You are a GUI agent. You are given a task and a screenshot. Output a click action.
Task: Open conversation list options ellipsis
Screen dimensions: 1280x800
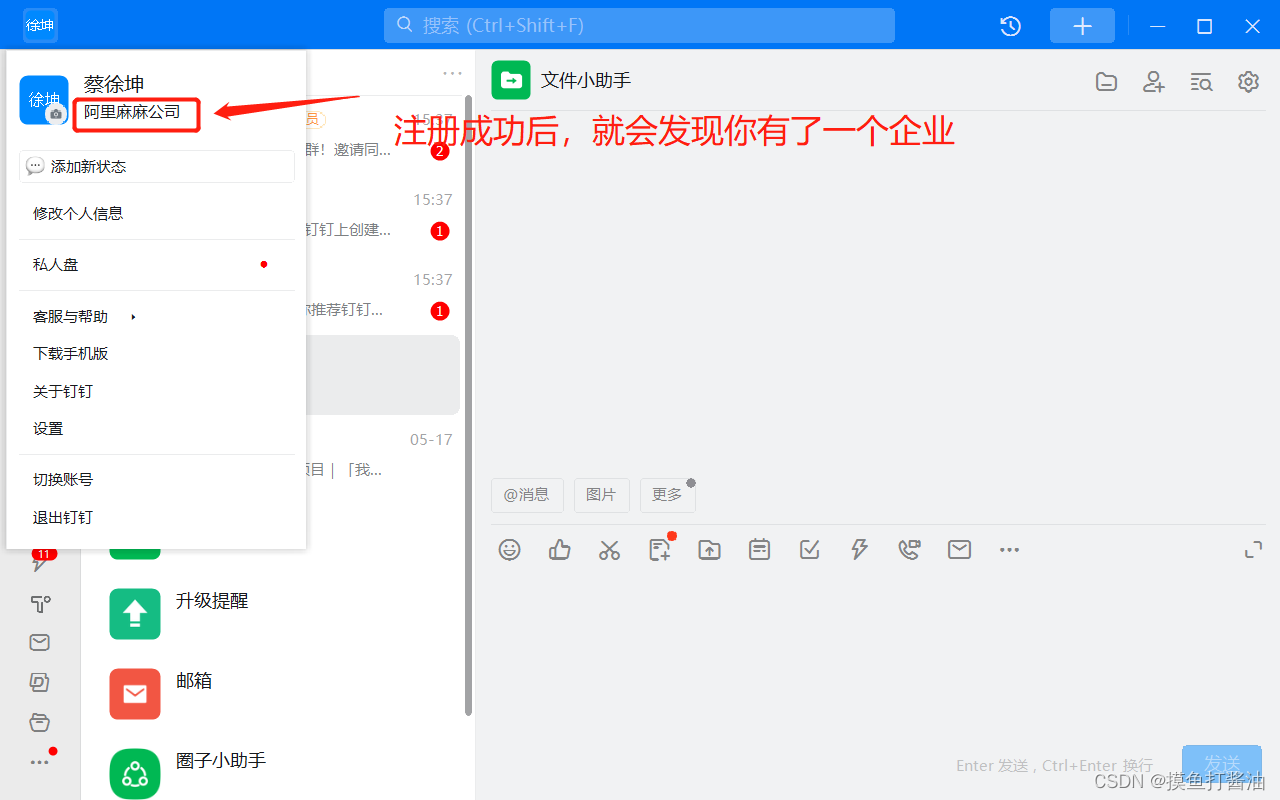pyautogui.click(x=453, y=73)
